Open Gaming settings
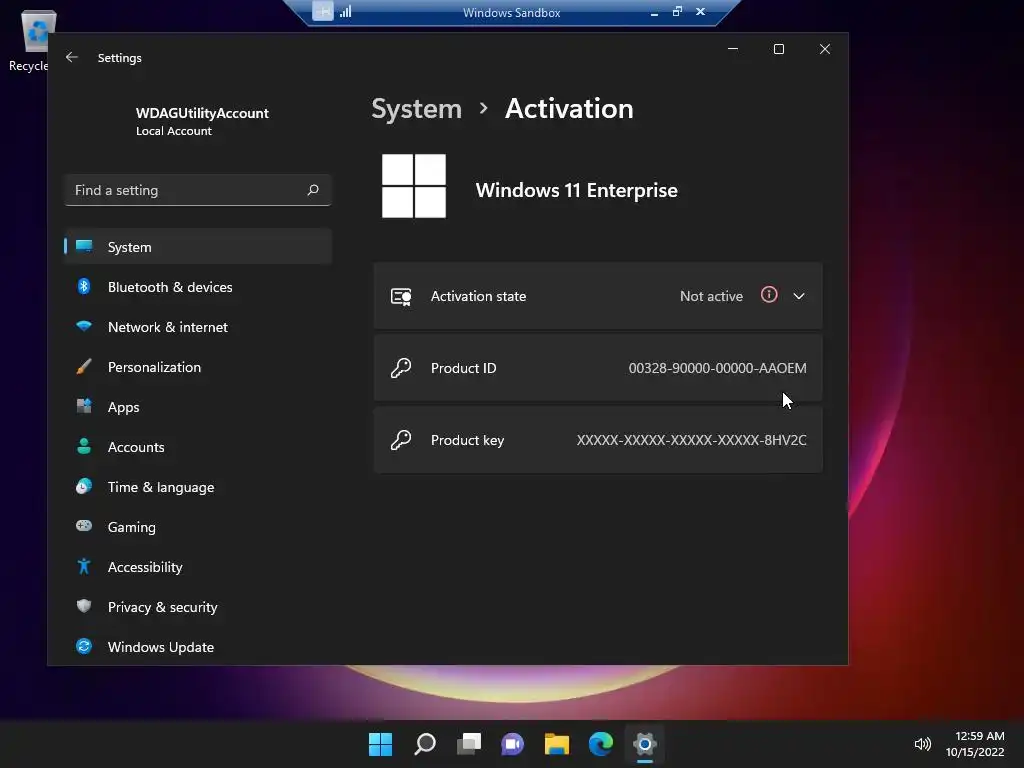 coord(198,527)
